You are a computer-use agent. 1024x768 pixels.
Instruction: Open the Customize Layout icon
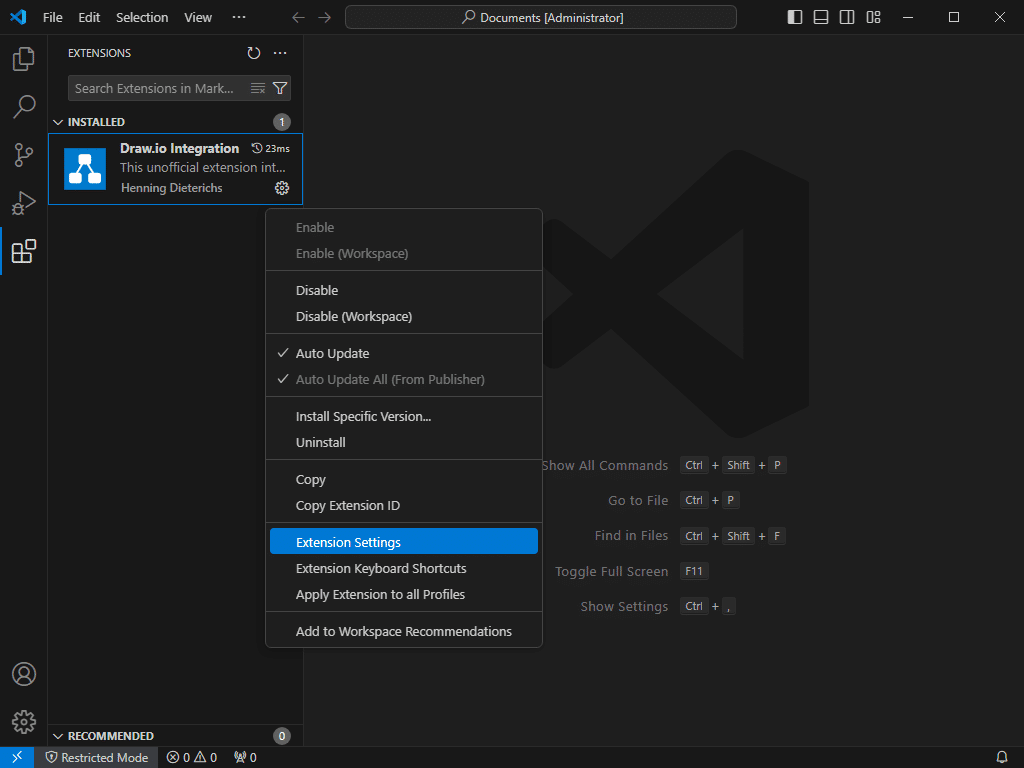click(873, 18)
